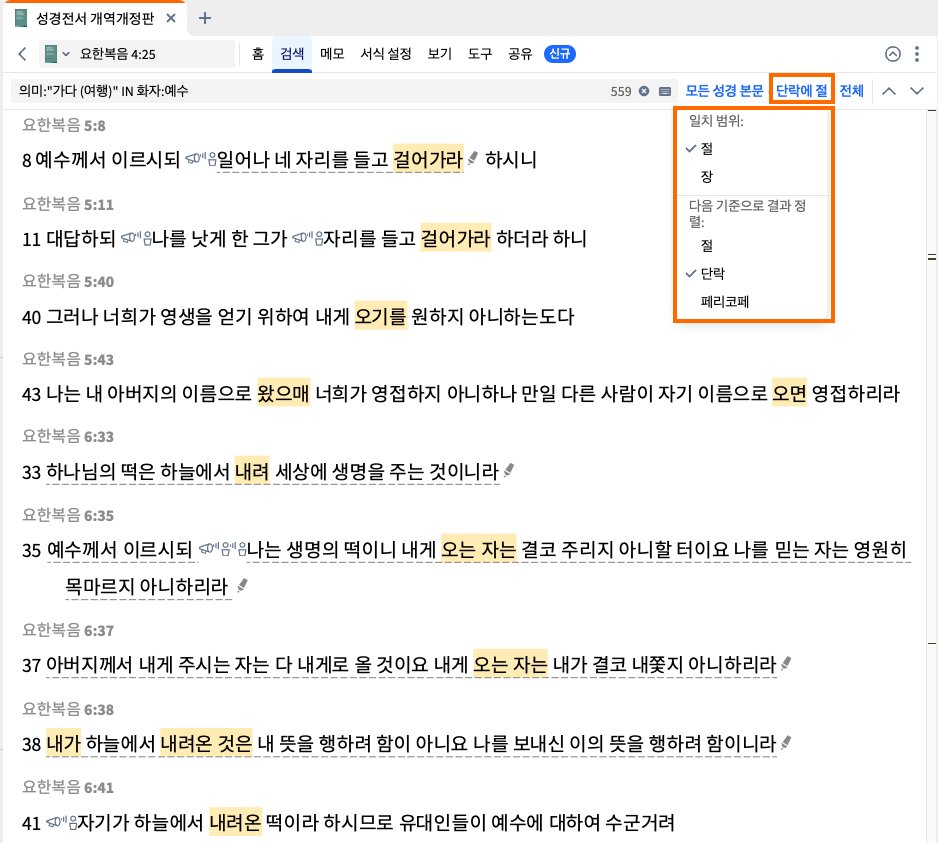Image resolution: width=938 pixels, height=843 pixels.
Task: Open the 요한복음 6:33 reference heading
Action: coord(68,436)
